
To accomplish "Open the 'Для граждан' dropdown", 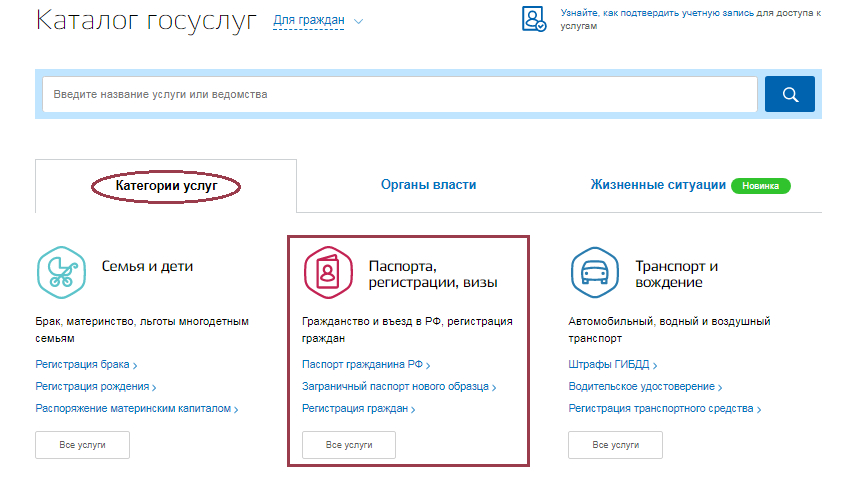I will [x=318, y=20].
